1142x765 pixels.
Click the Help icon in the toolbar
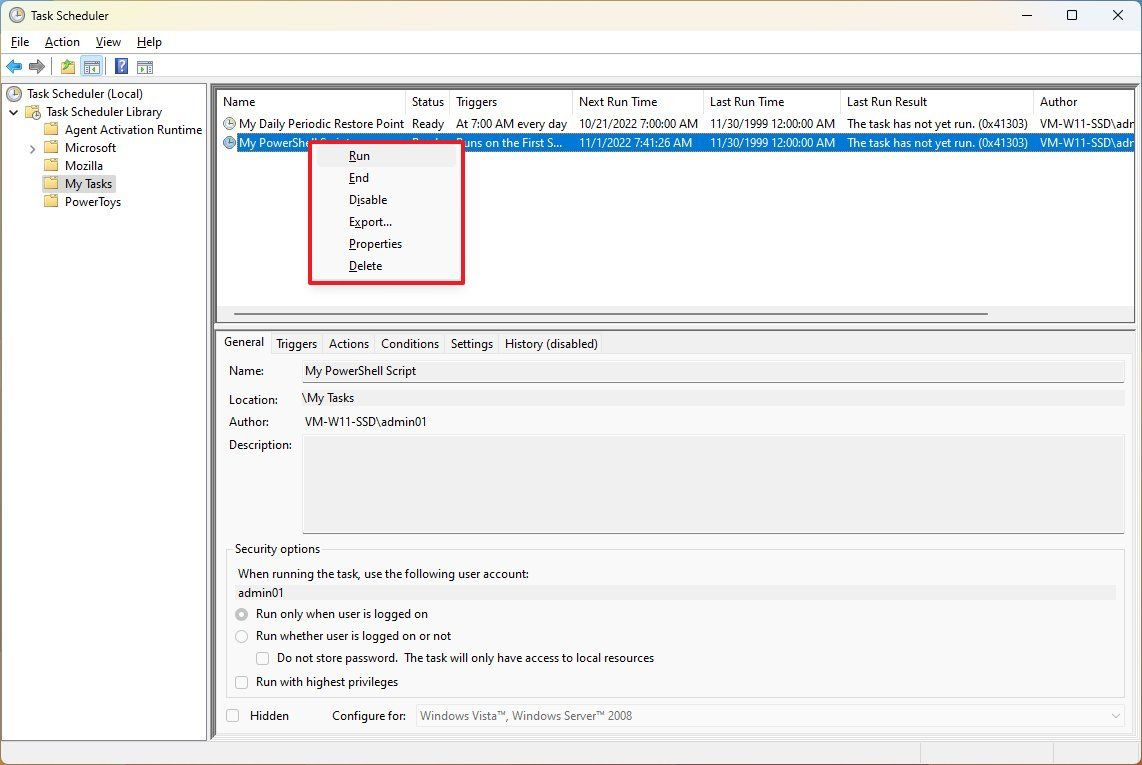[121, 66]
